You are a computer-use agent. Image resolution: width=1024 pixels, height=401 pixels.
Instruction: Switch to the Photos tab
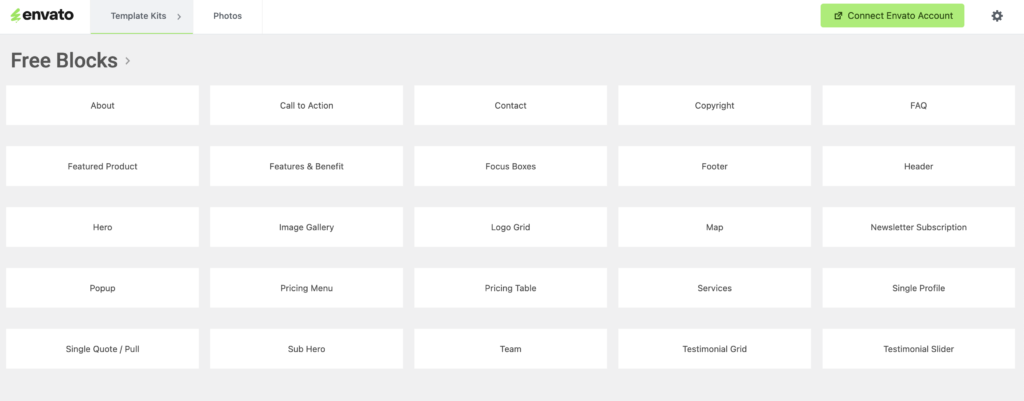click(x=227, y=16)
